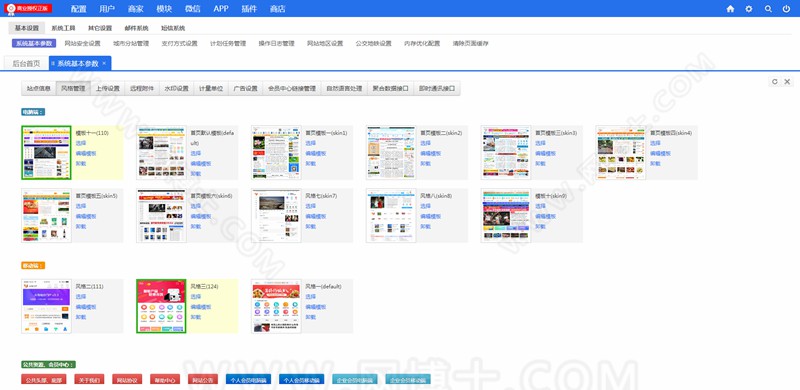Select the 基本设置 submenu tab

27,28
